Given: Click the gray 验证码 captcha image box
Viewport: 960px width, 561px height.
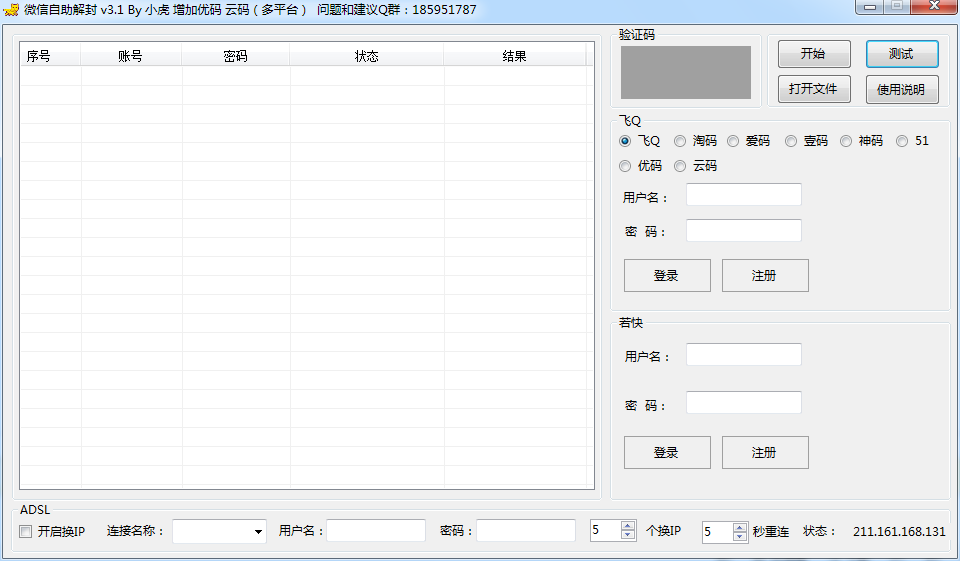Looking at the screenshot, I should 686,72.
